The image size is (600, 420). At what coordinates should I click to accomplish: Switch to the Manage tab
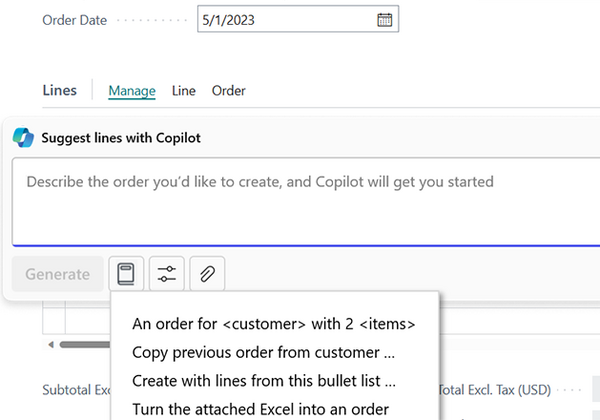point(132,91)
